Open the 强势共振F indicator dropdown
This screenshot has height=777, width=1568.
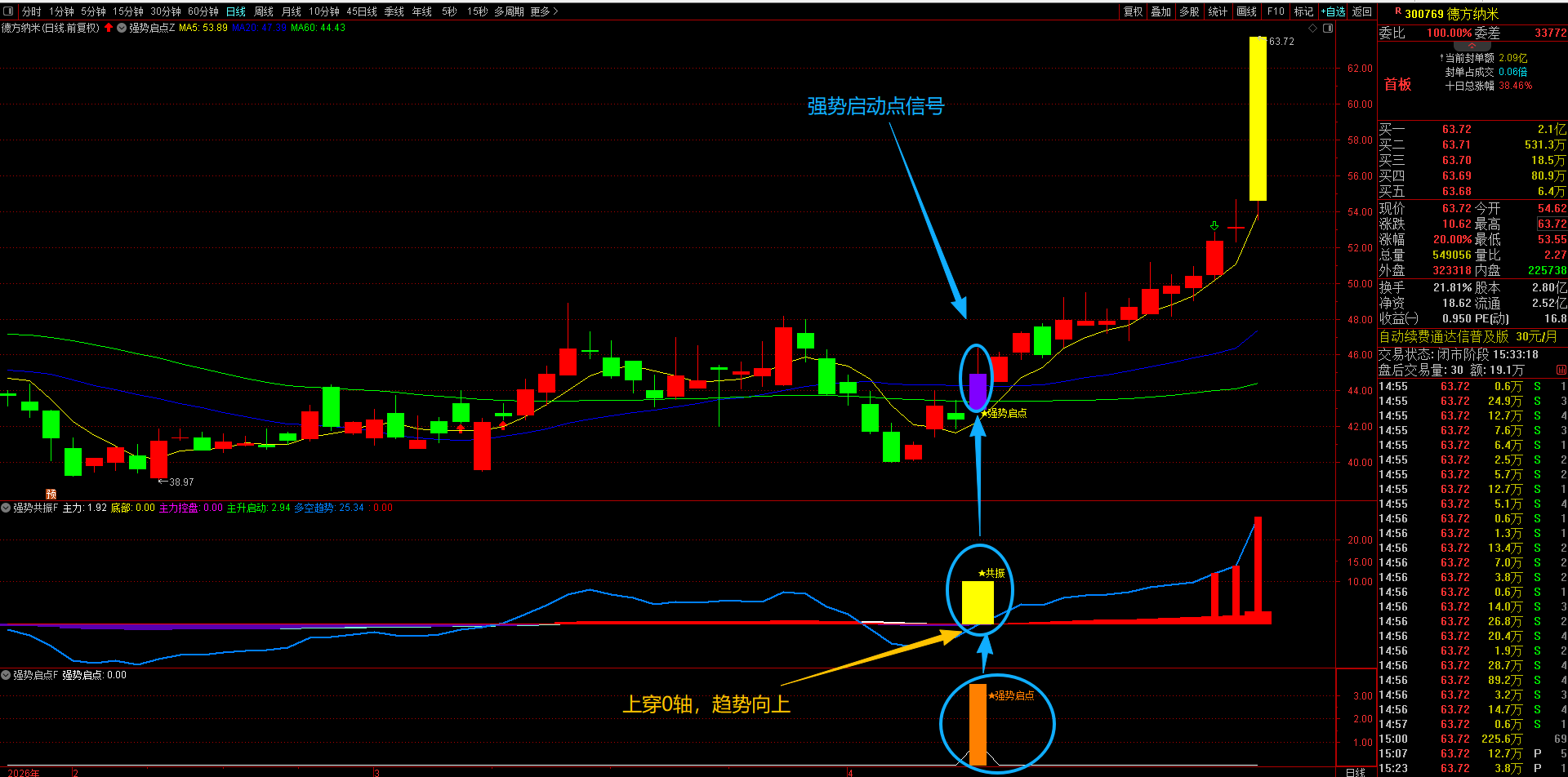point(6,508)
